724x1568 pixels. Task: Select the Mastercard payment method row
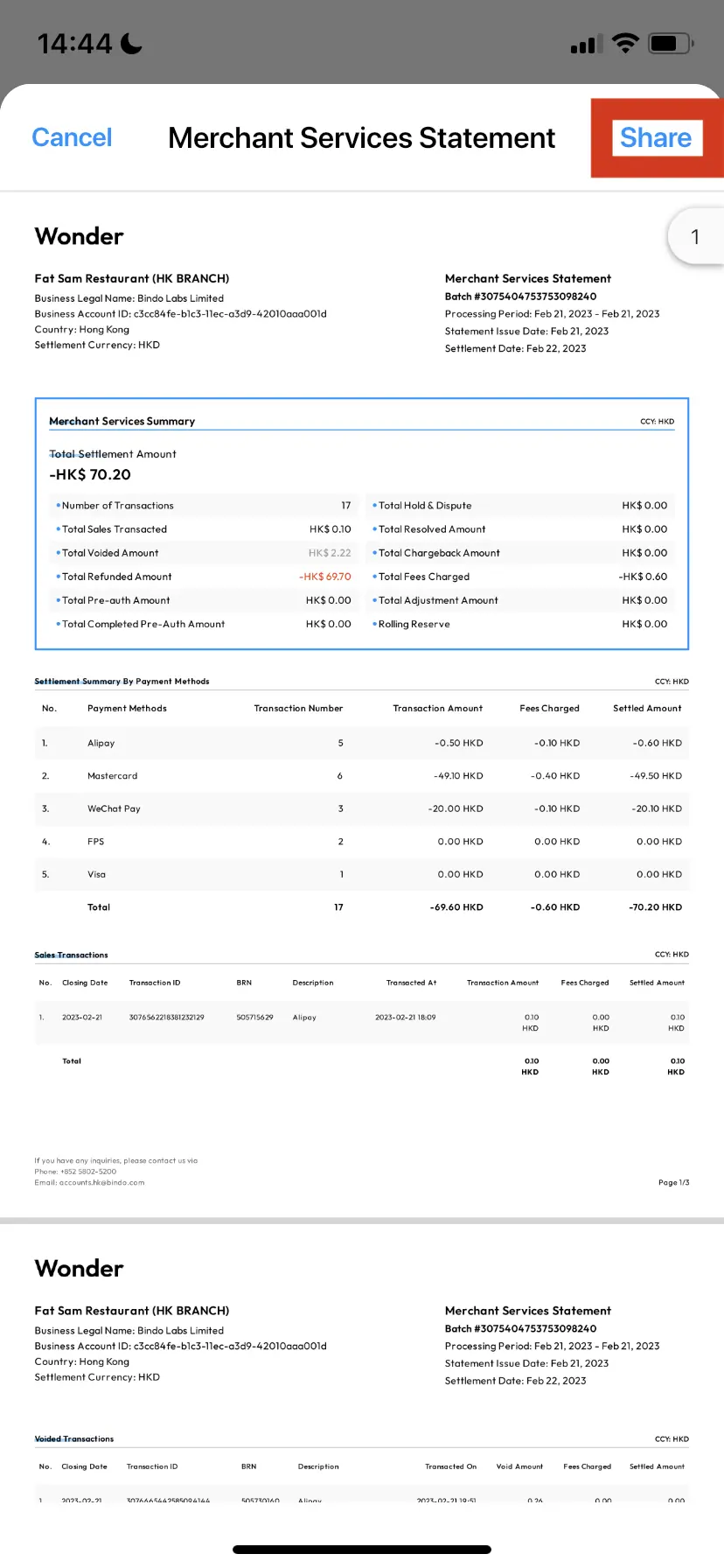coord(362,776)
